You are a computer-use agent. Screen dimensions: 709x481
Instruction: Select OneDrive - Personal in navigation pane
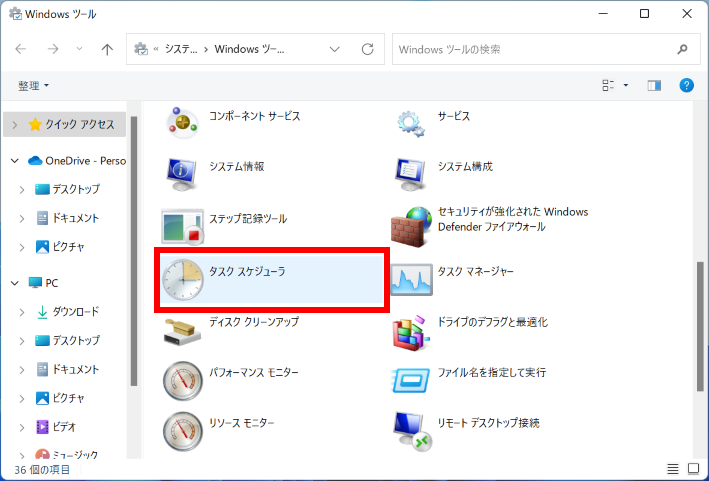tap(77, 160)
